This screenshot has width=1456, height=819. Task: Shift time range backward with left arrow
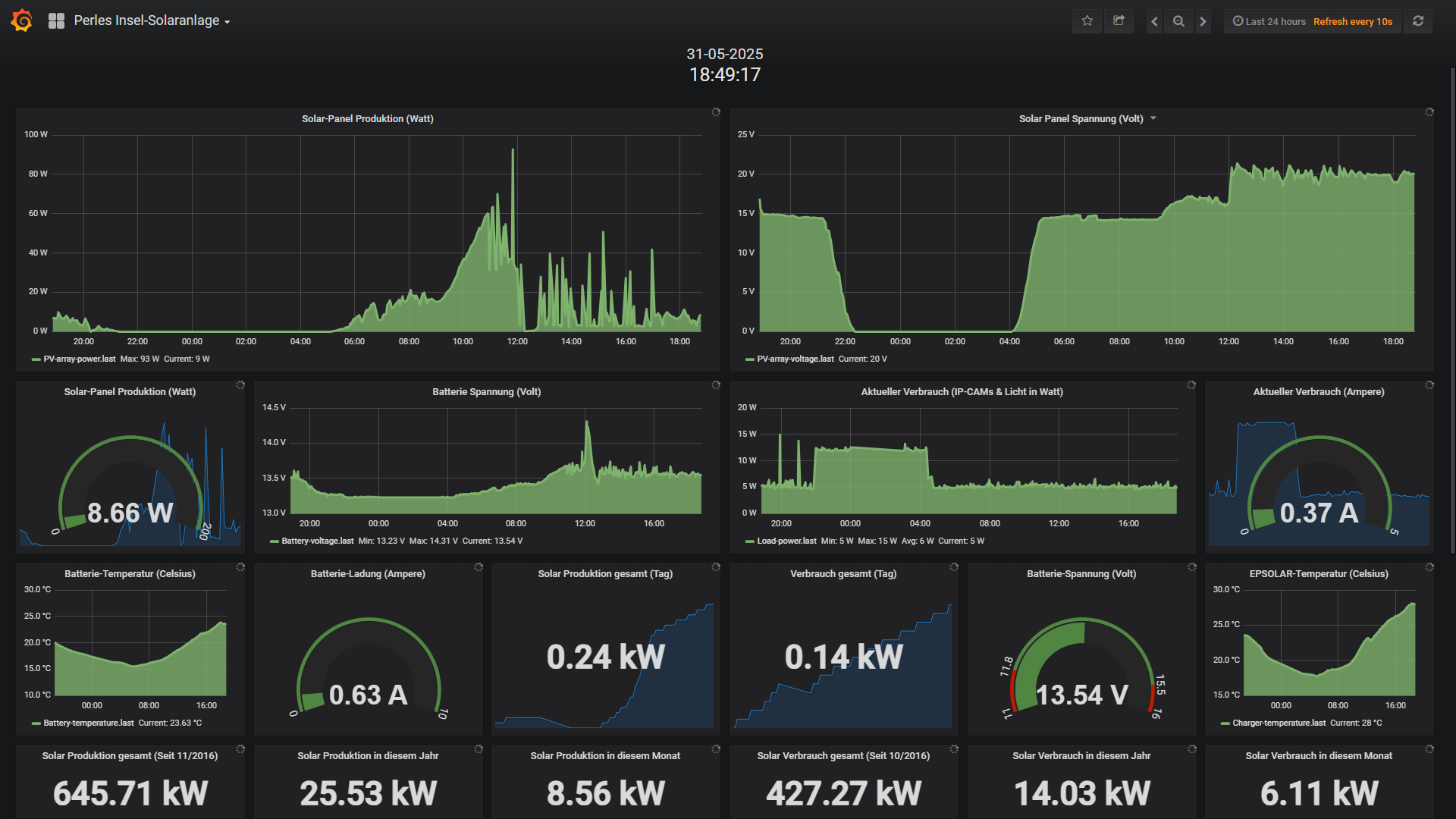pos(1154,21)
